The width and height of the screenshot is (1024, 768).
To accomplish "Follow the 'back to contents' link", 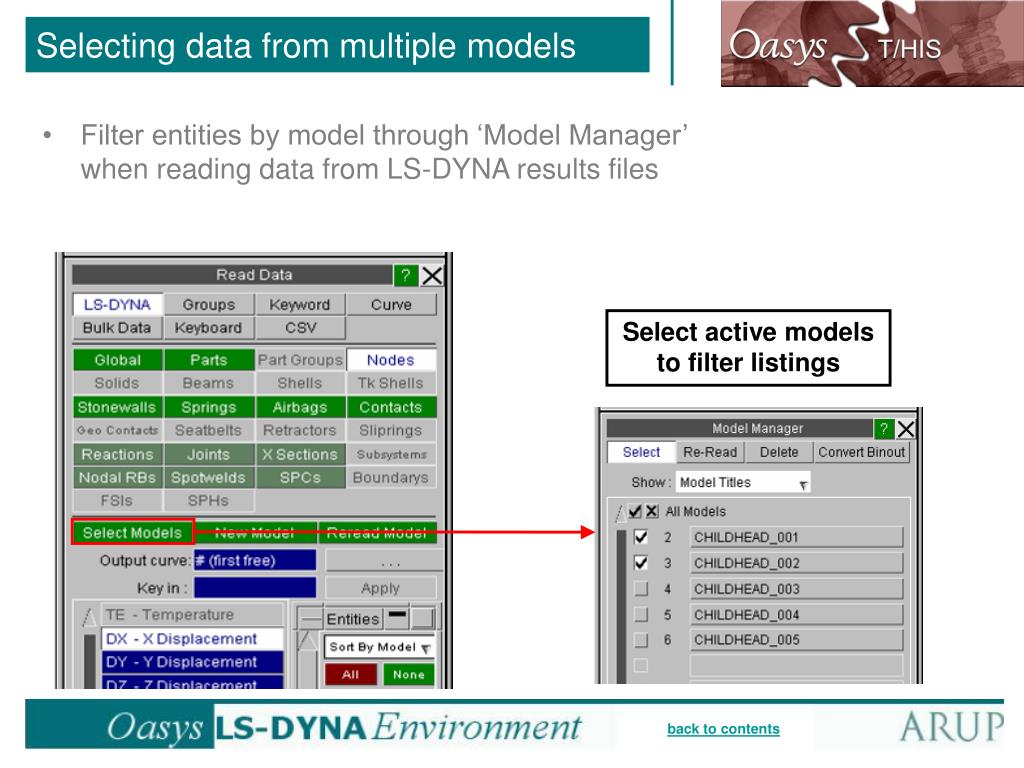I will click(723, 729).
